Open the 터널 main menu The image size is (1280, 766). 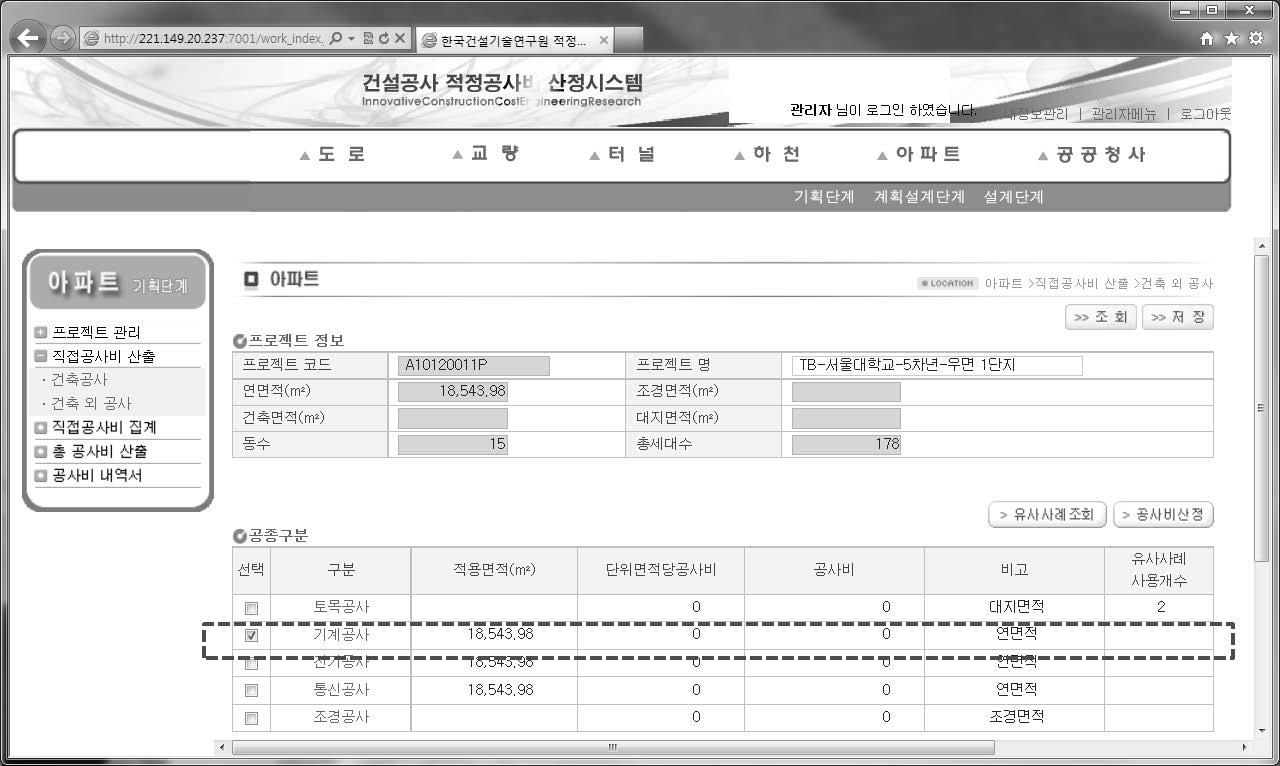tap(623, 154)
